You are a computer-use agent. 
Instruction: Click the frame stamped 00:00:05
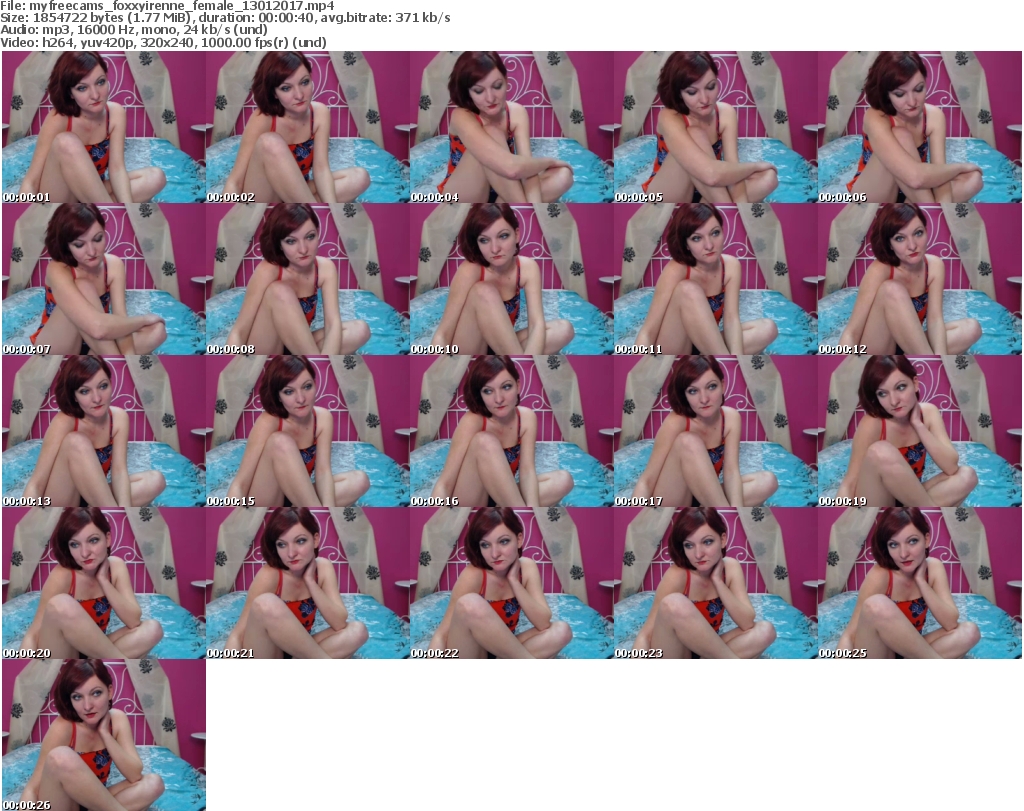click(x=715, y=127)
